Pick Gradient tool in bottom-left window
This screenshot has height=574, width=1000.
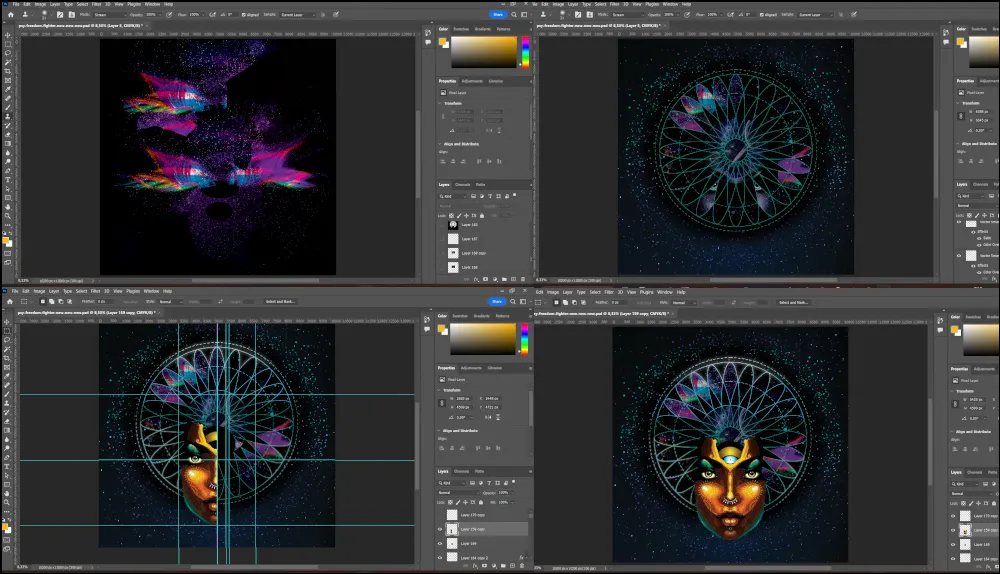tap(8, 430)
